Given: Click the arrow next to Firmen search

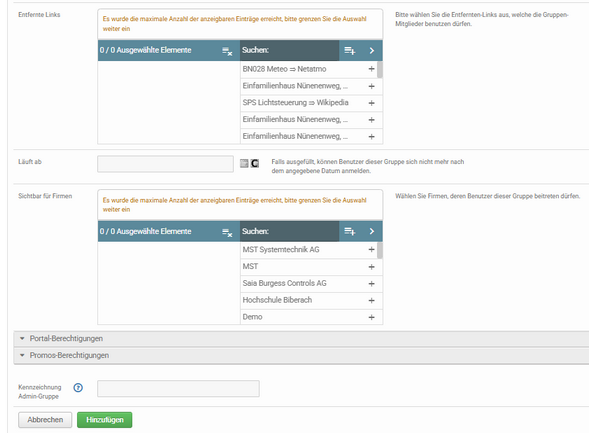Looking at the screenshot, I should pyautogui.click(x=372, y=231).
